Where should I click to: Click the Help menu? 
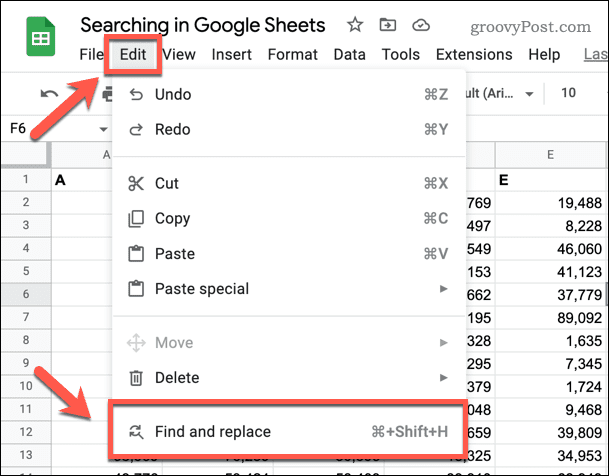coord(544,54)
